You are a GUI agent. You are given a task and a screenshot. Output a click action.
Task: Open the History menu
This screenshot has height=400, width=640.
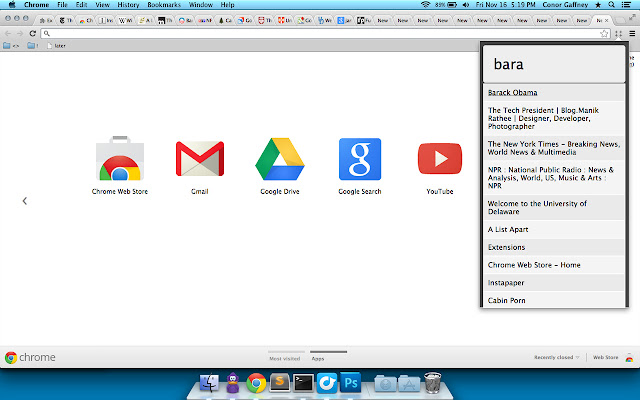click(x=128, y=5)
